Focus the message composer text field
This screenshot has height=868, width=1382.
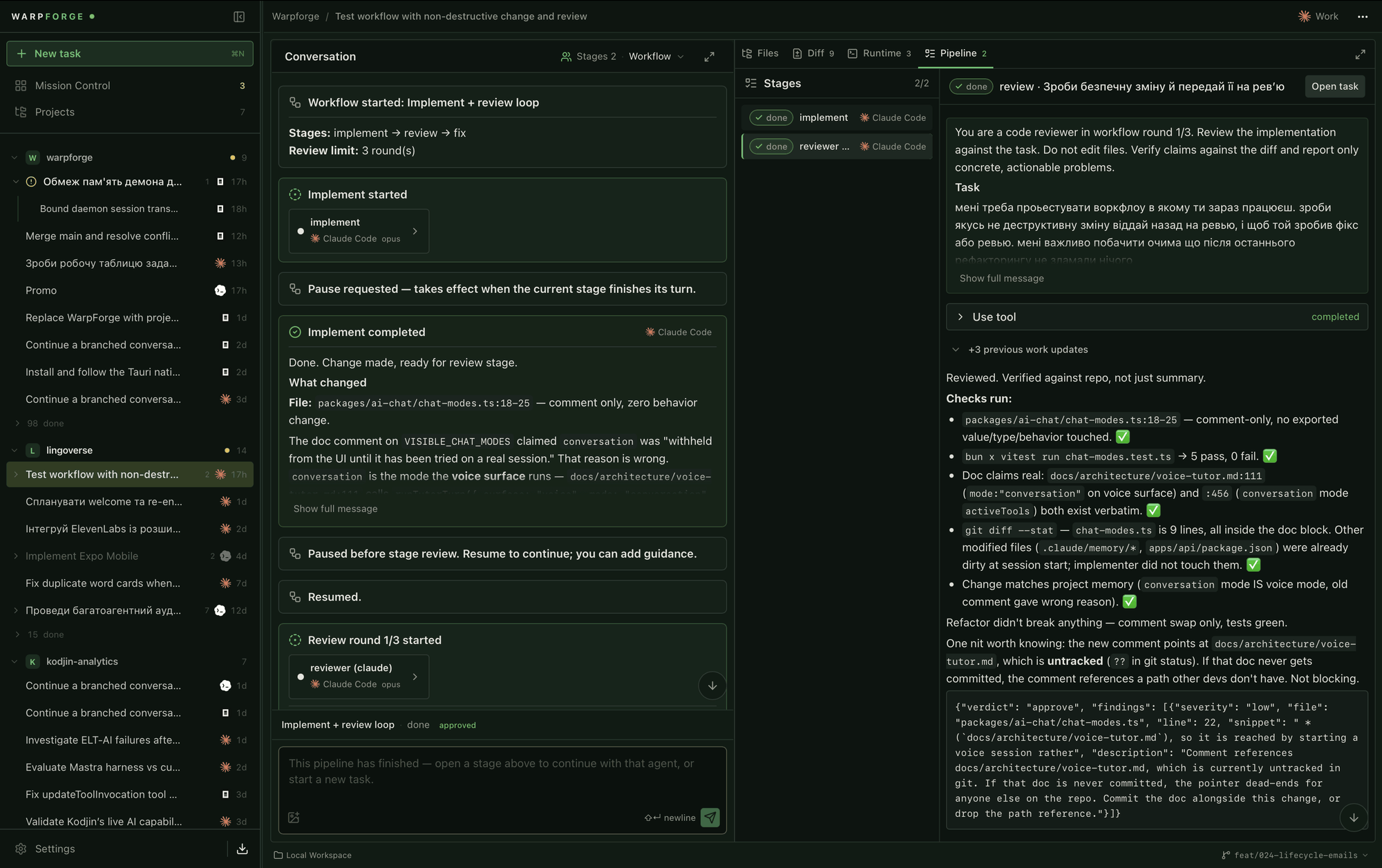502,772
